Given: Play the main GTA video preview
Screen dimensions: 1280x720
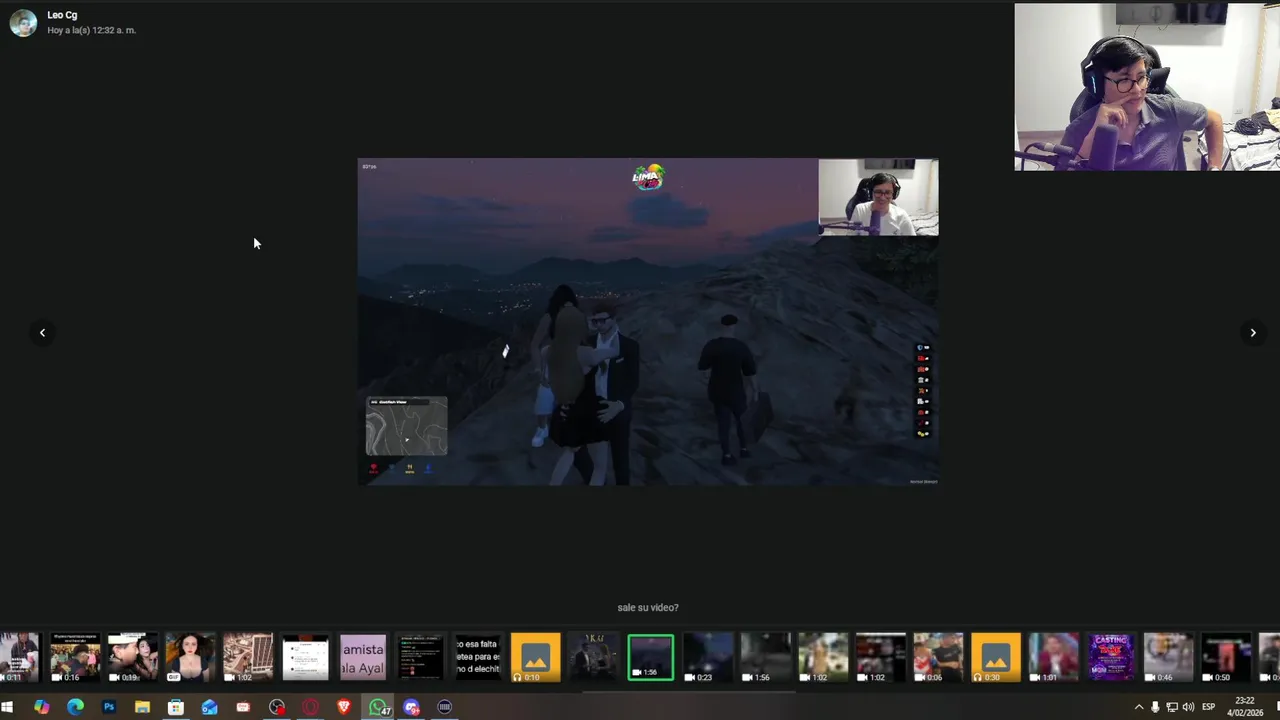Looking at the screenshot, I should [648, 322].
